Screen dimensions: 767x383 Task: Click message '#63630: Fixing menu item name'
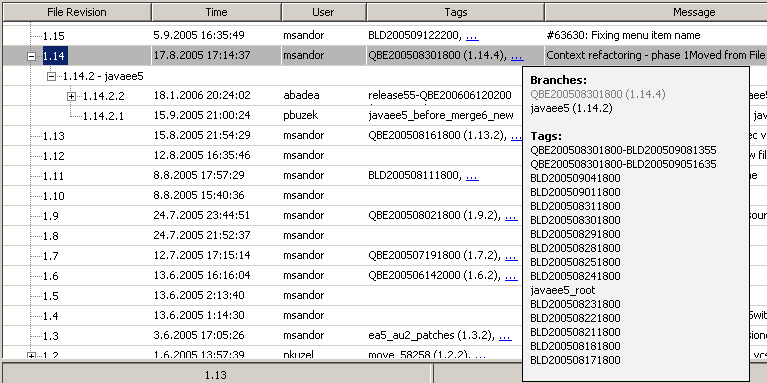coord(623,35)
